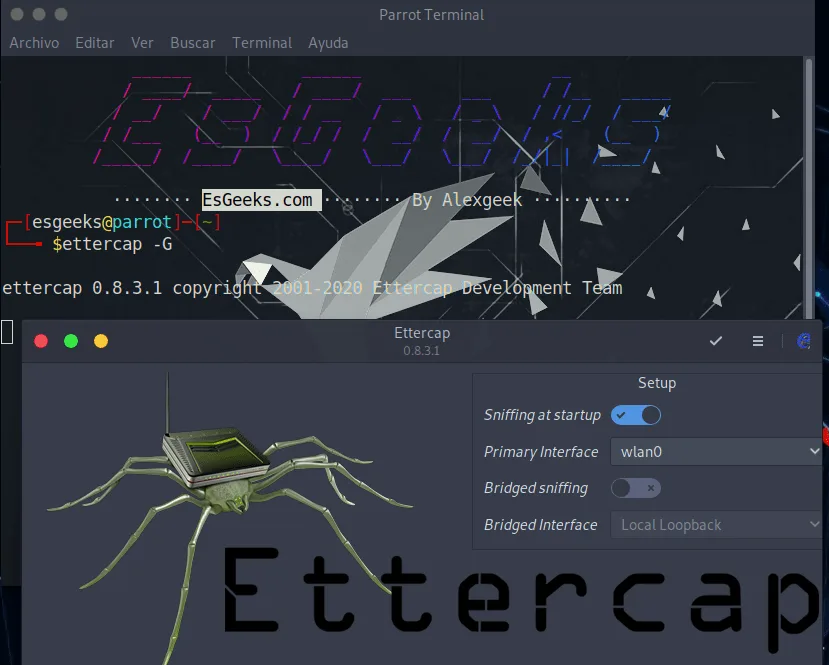Screen dimensions: 829x665
Task: Click the yellow Ettercap window button
Action: (x=101, y=341)
